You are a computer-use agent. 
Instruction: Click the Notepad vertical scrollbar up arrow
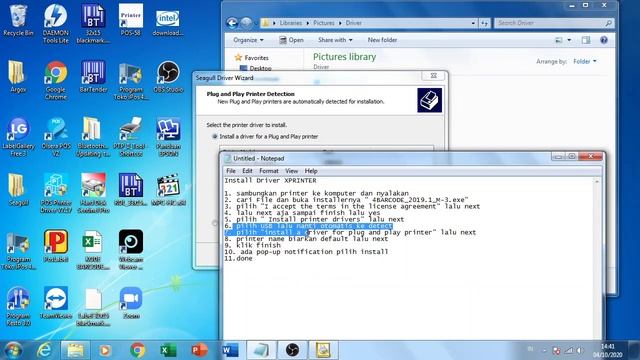point(597,181)
